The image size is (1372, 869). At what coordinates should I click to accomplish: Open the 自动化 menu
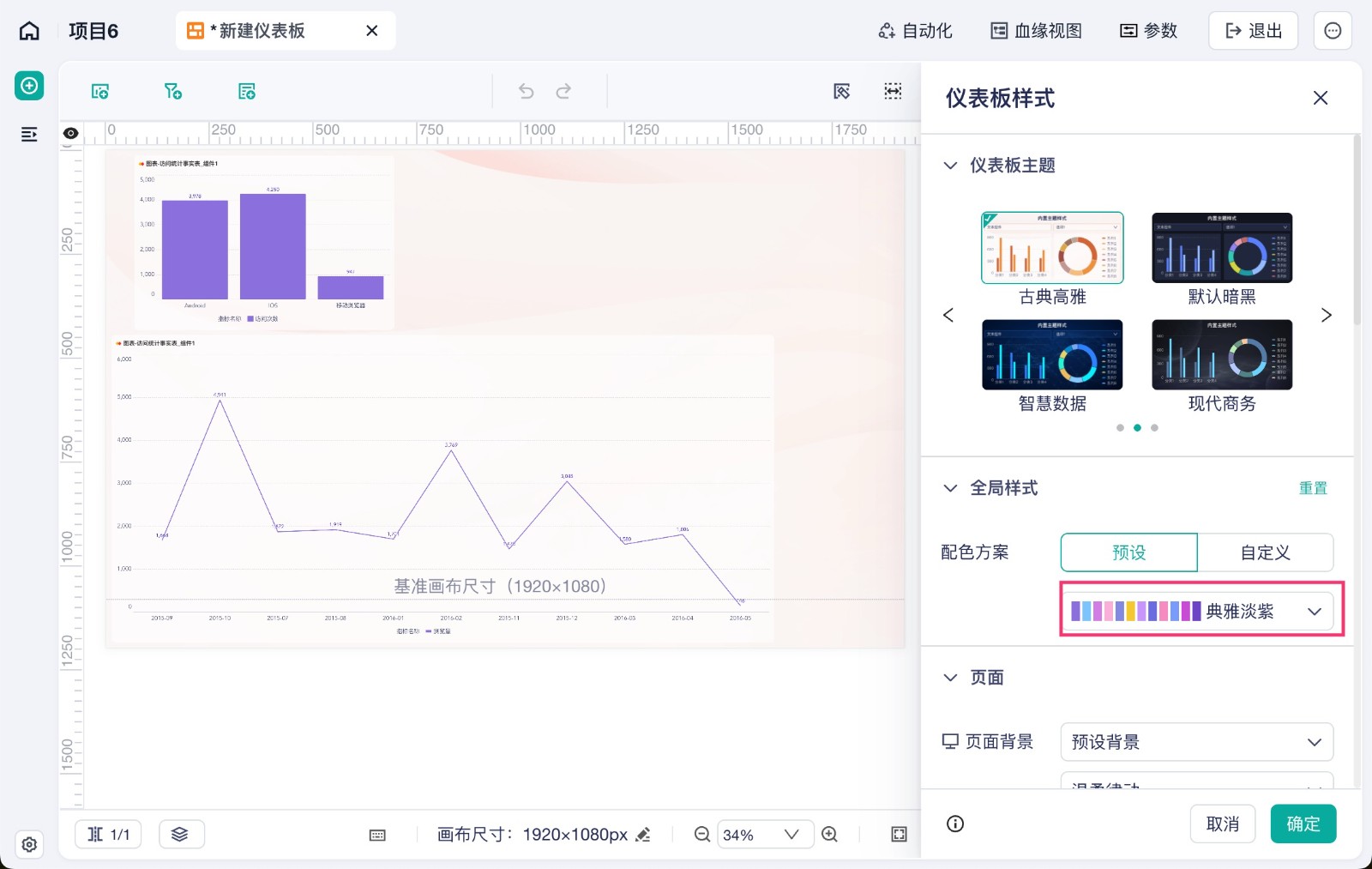pyautogui.click(x=915, y=31)
